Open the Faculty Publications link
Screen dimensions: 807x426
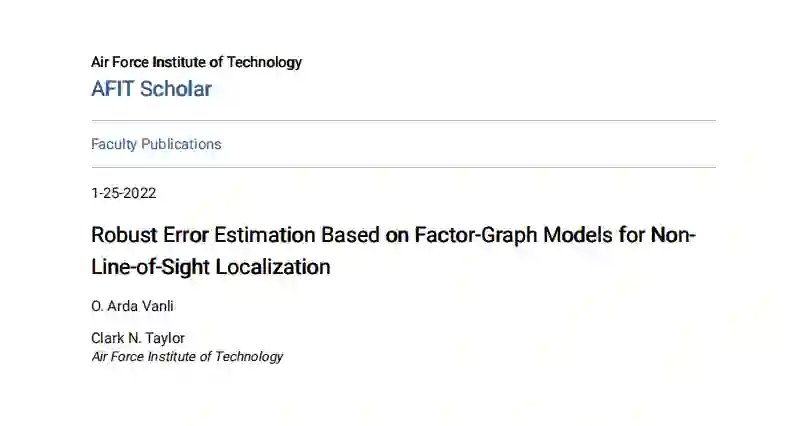[x=156, y=144]
